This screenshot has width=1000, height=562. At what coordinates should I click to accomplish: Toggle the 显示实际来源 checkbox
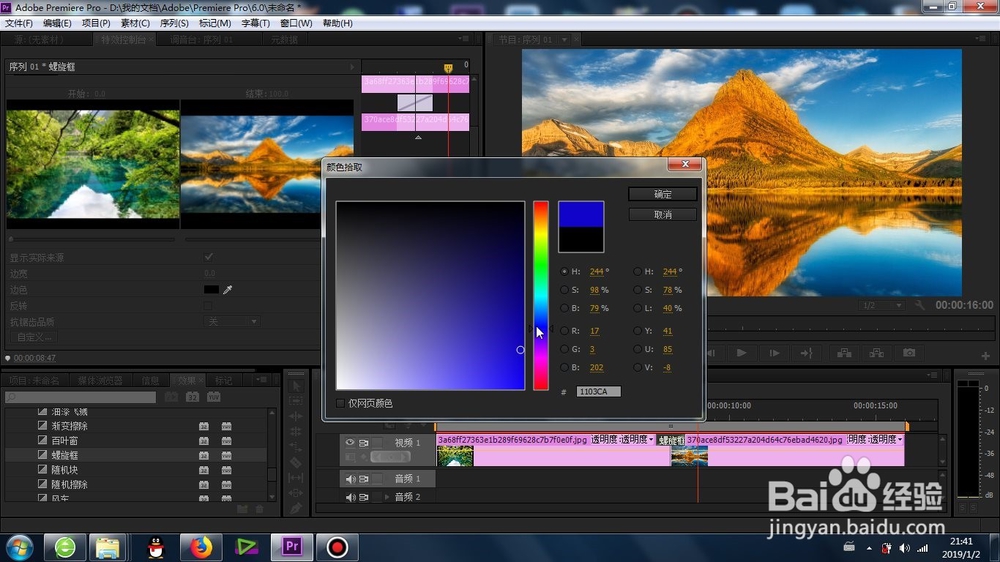click(x=209, y=257)
